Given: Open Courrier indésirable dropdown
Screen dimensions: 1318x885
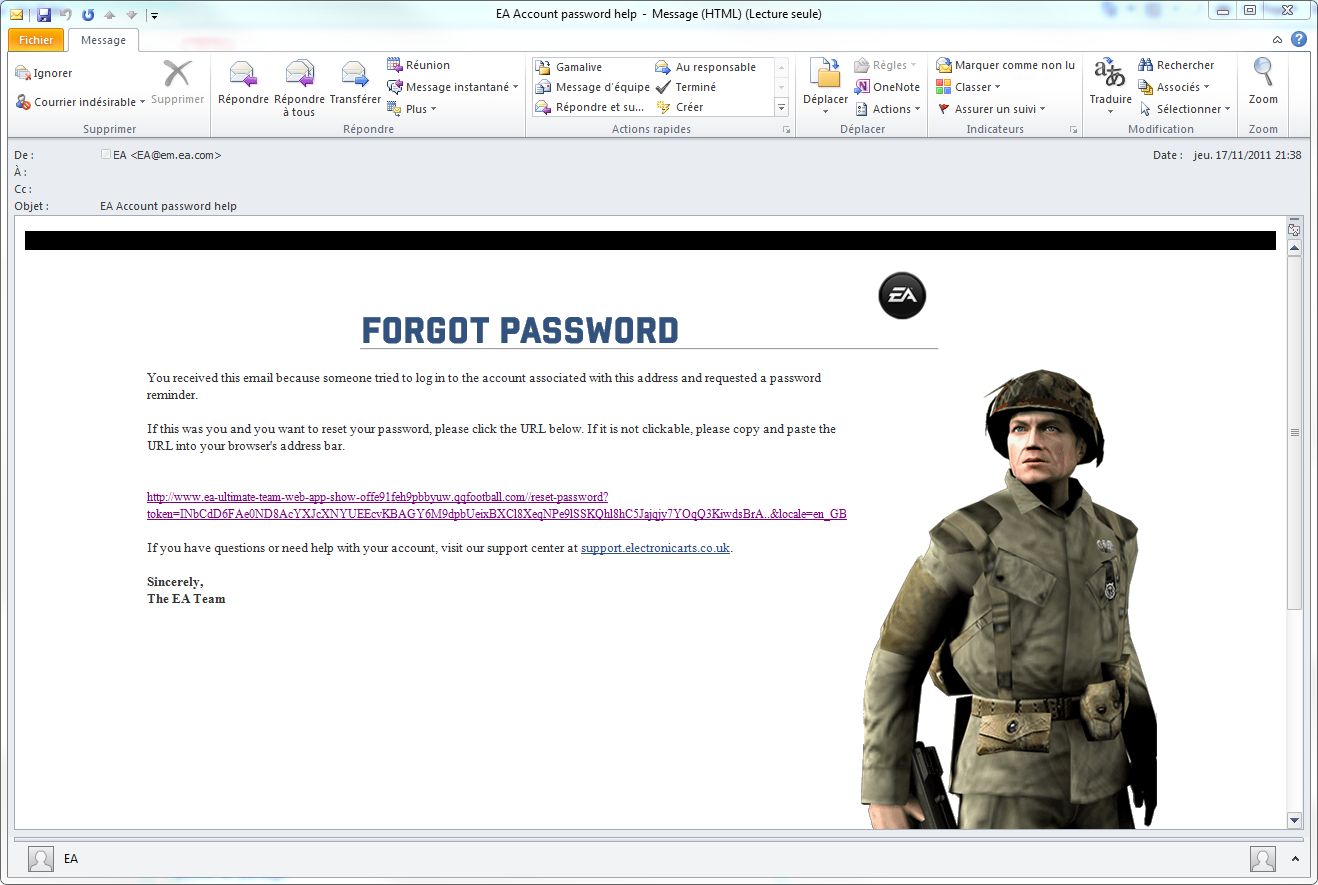Looking at the screenshot, I should point(142,102).
